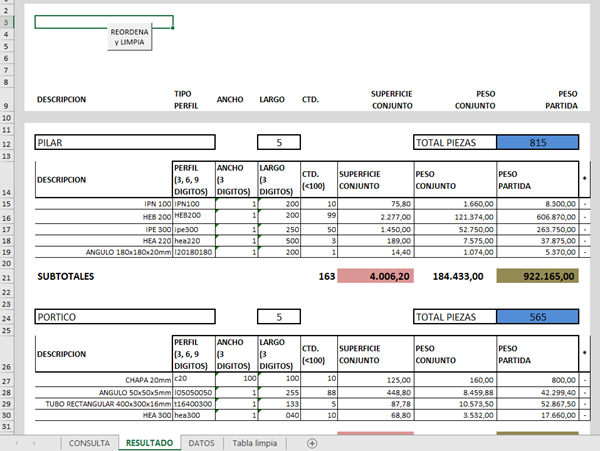This screenshot has width=600, height=451.
Task: Select the value 8.300,00 in IPN 100 row
Action: pyautogui.click(x=538, y=204)
